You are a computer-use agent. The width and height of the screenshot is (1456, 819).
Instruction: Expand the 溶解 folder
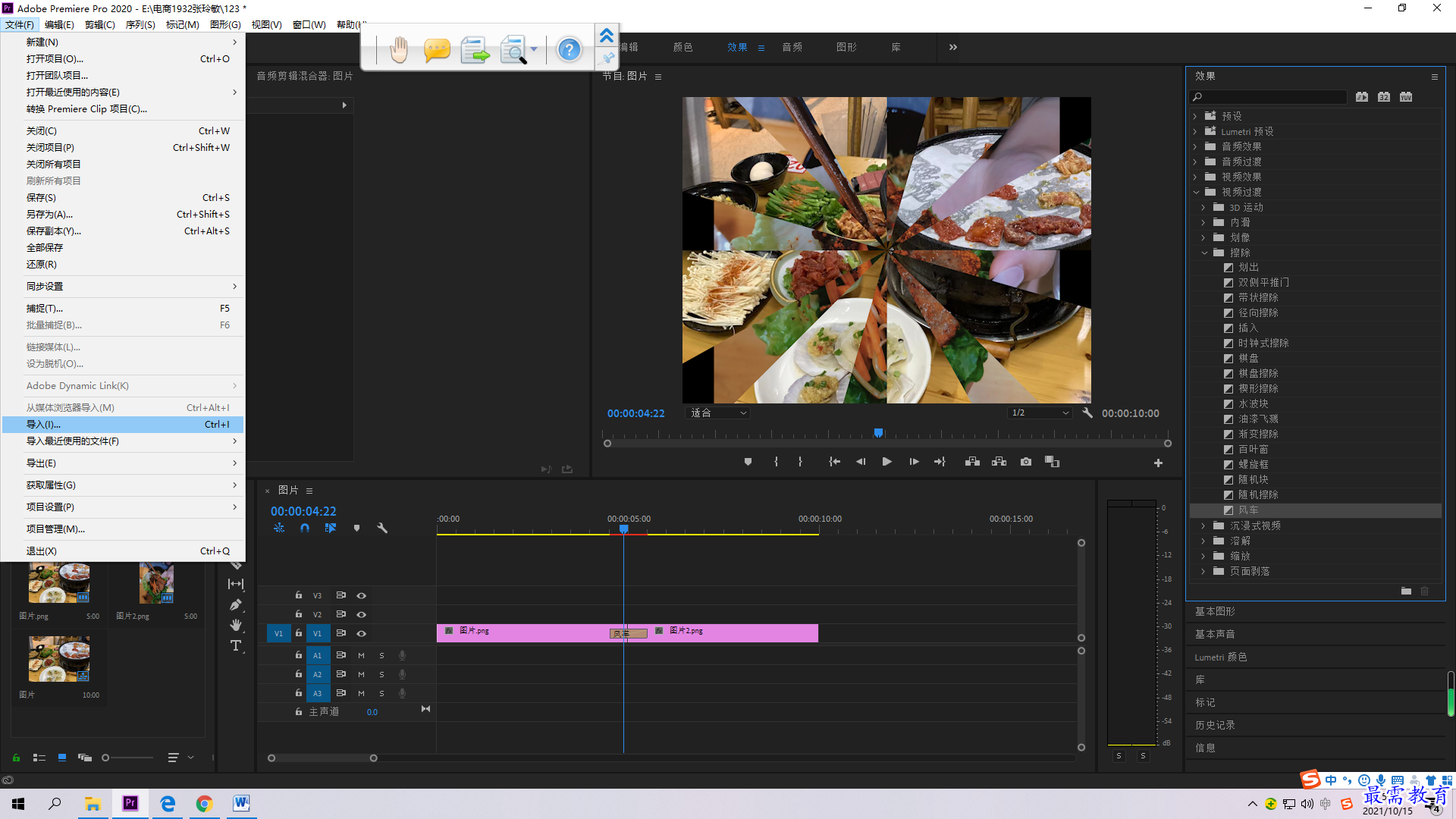[x=1203, y=541]
